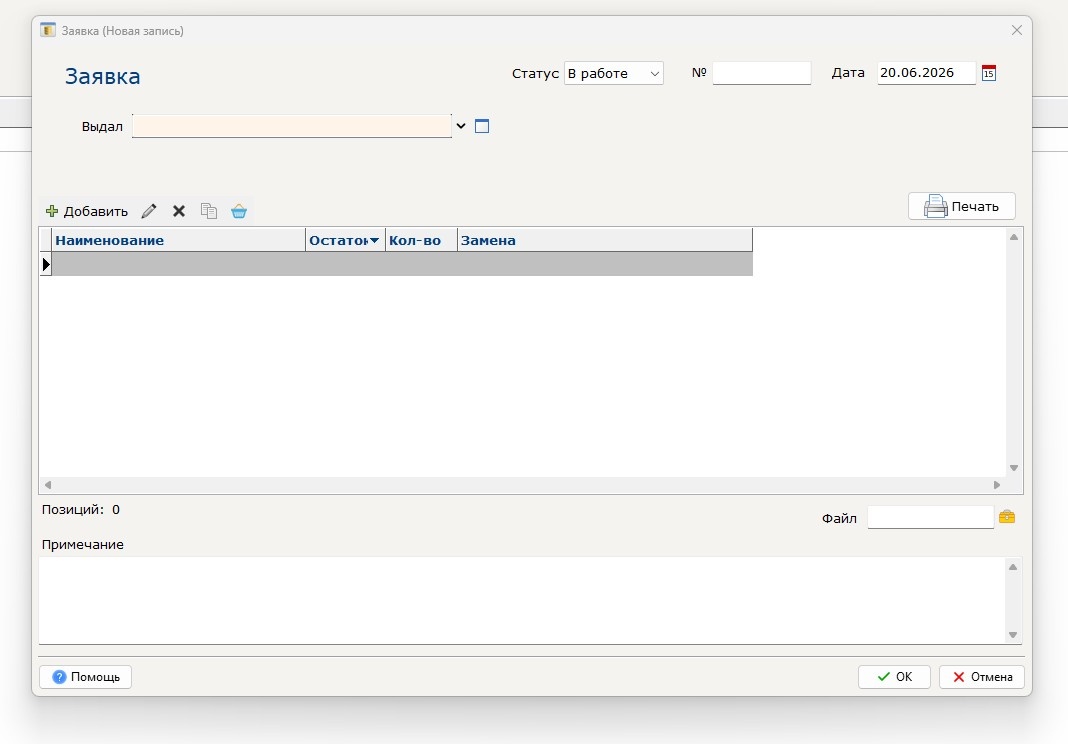The width and height of the screenshot is (1068, 744).
Task: Click the grid vertical scrollbar down arrow
Action: (x=1014, y=468)
